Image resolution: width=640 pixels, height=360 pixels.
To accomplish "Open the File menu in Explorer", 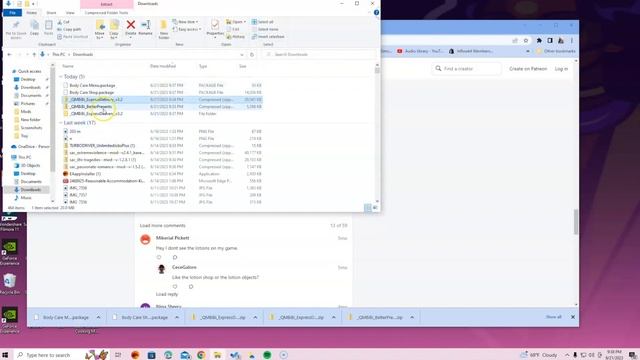I will (12, 13).
